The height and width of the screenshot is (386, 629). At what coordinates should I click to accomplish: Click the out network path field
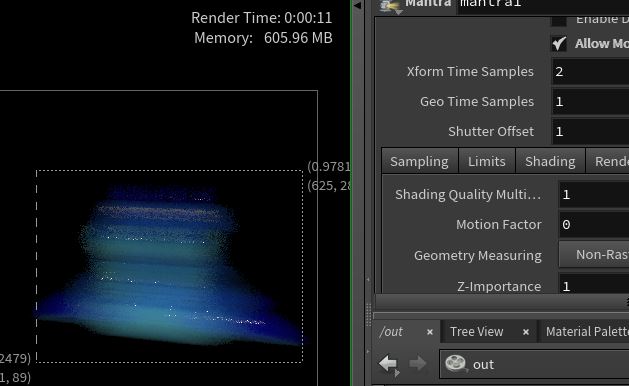click(534, 364)
